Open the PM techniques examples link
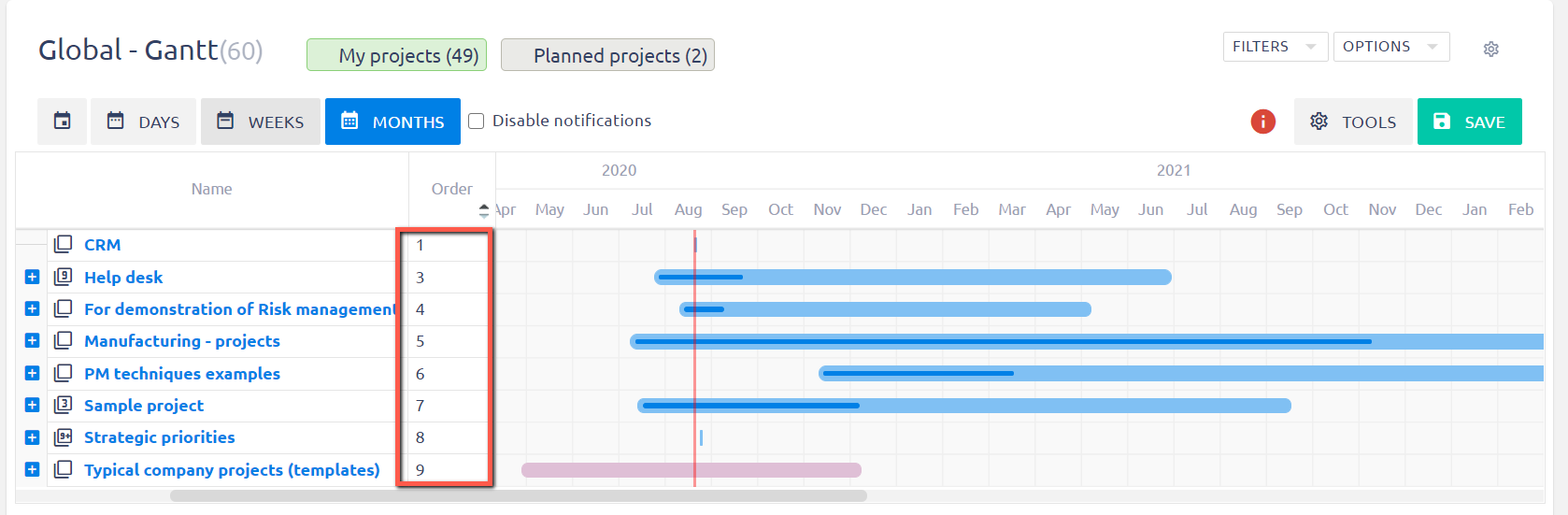The width and height of the screenshot is (1568, 515). 182,374
